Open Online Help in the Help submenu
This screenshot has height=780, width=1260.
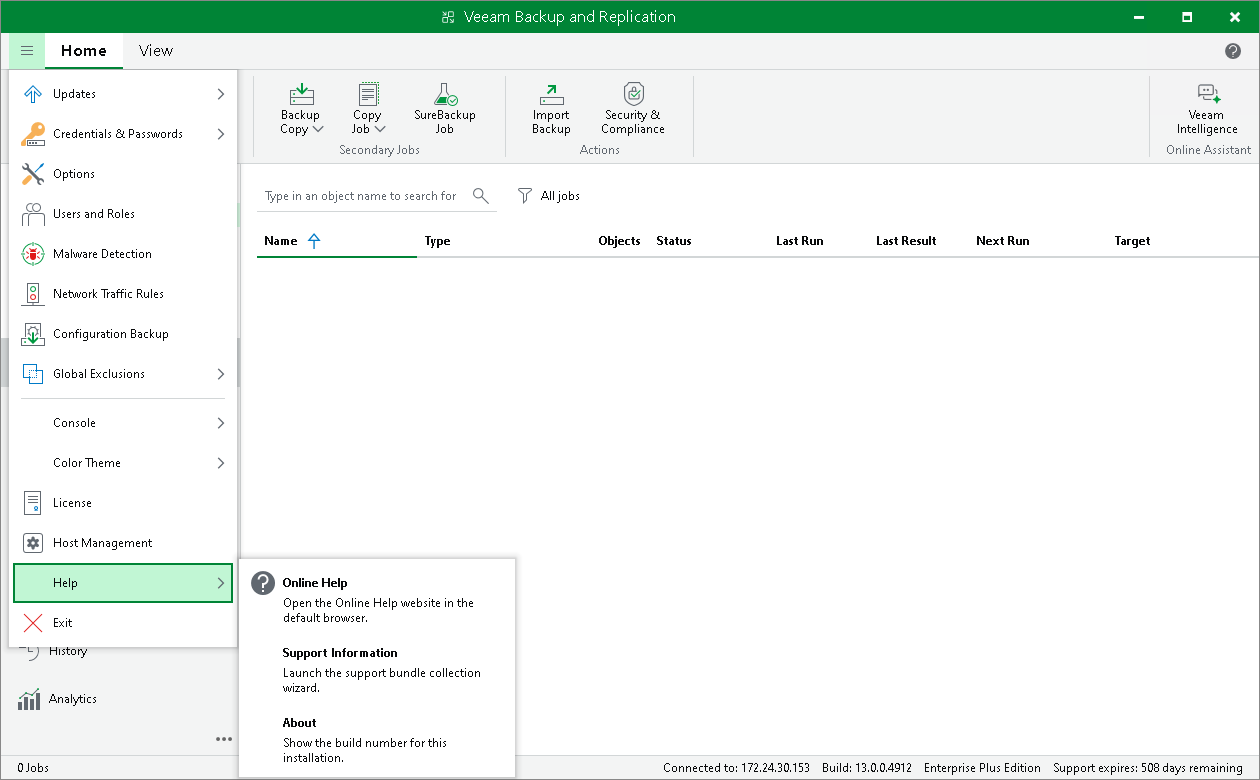coord(377,600)
